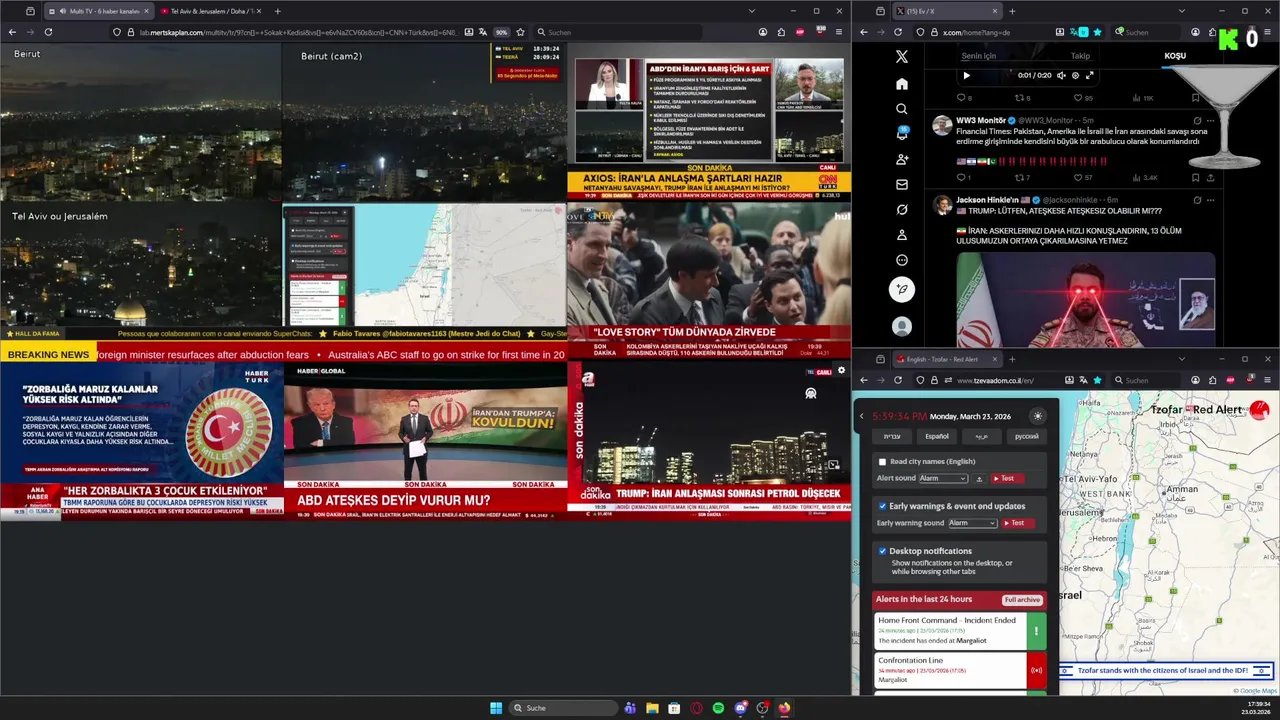
Task: Bookmark the WW3 Monitör post
Action: [x=1195, y=178]
